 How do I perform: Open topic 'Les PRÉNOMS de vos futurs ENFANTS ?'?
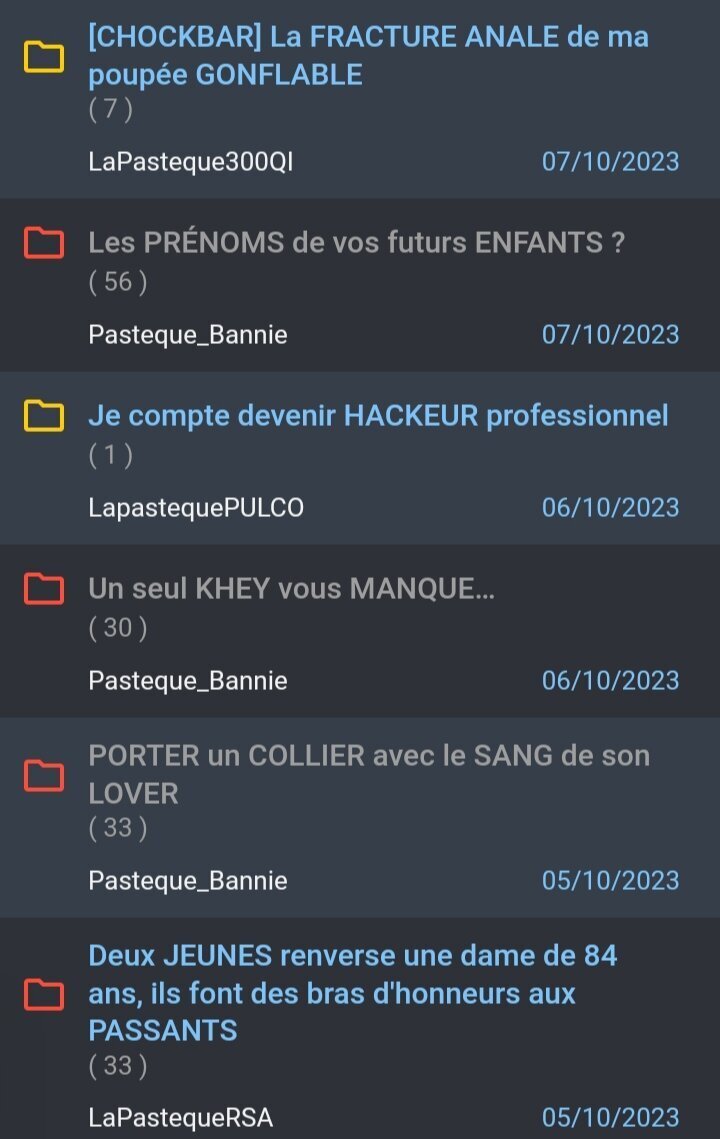(357, 243)
